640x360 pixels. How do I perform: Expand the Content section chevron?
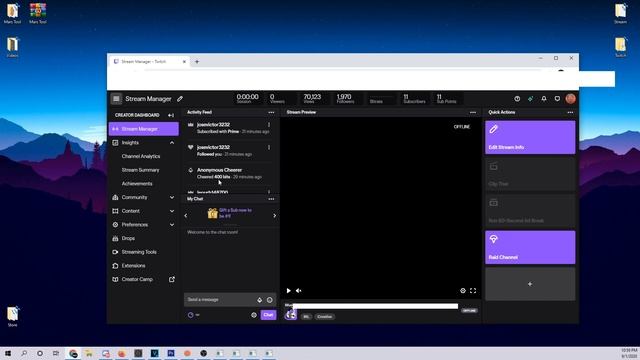pyautogui.click(x=172, y=211)
